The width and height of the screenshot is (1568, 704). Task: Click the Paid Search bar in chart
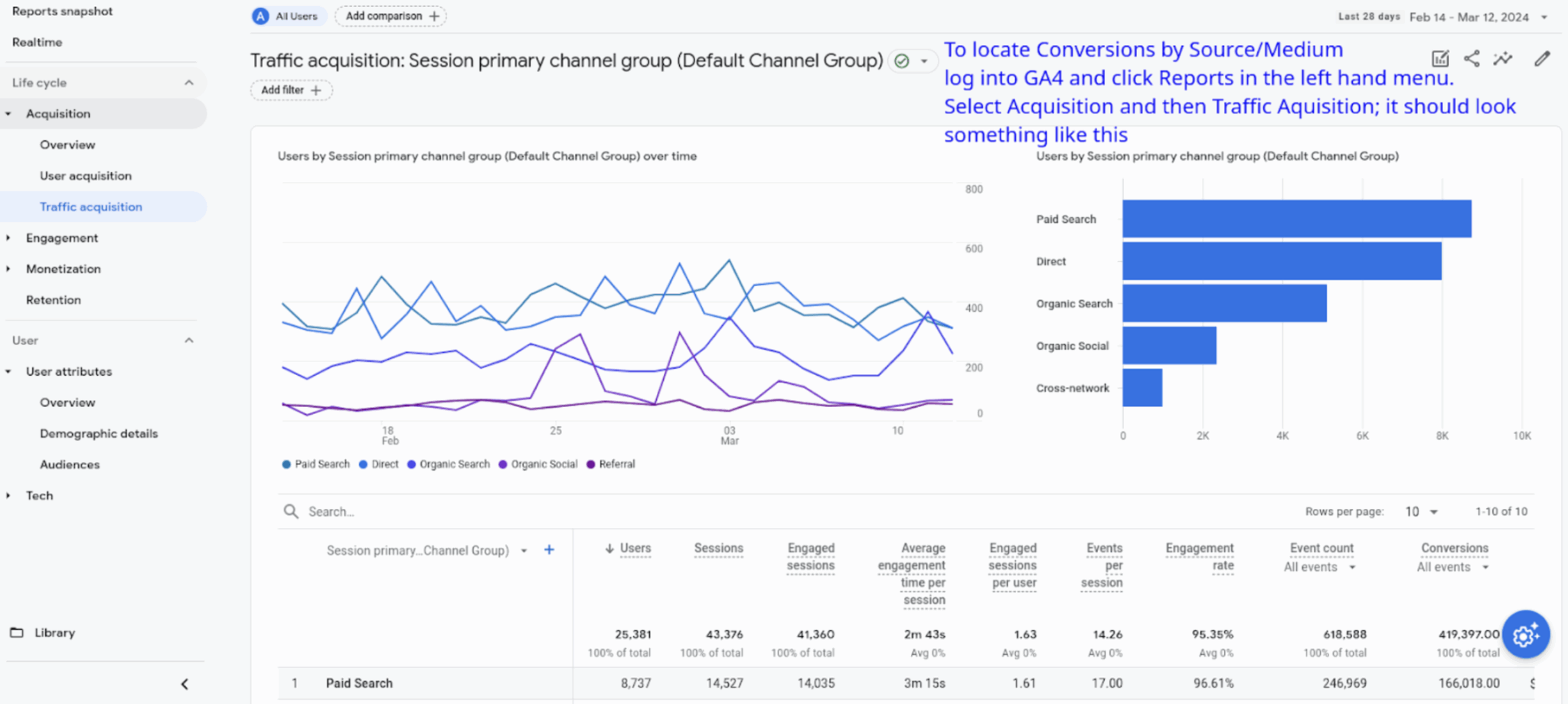1296,219
